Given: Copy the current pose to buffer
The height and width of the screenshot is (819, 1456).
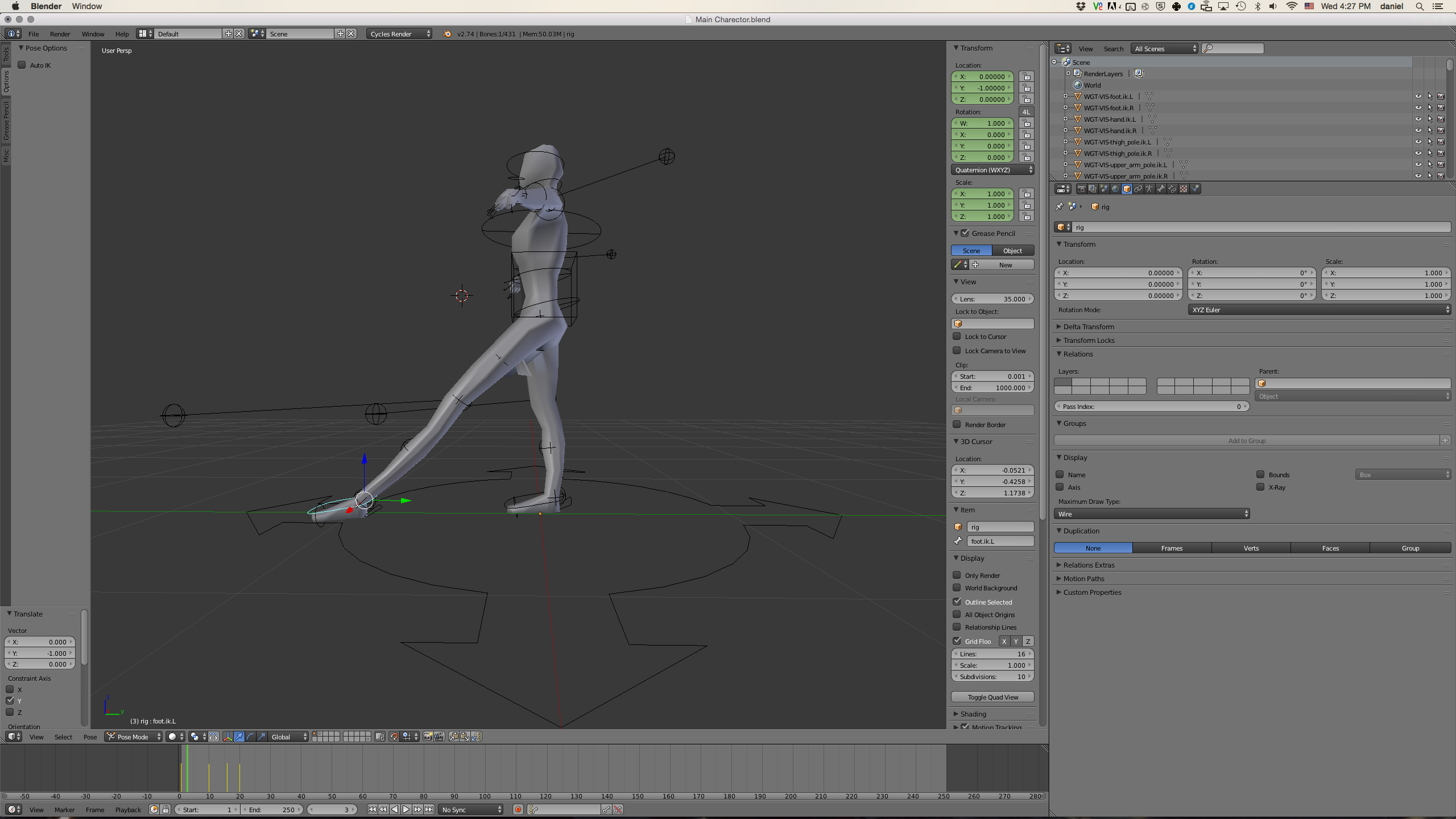Looking at the screenshot, I should [454, 737].
